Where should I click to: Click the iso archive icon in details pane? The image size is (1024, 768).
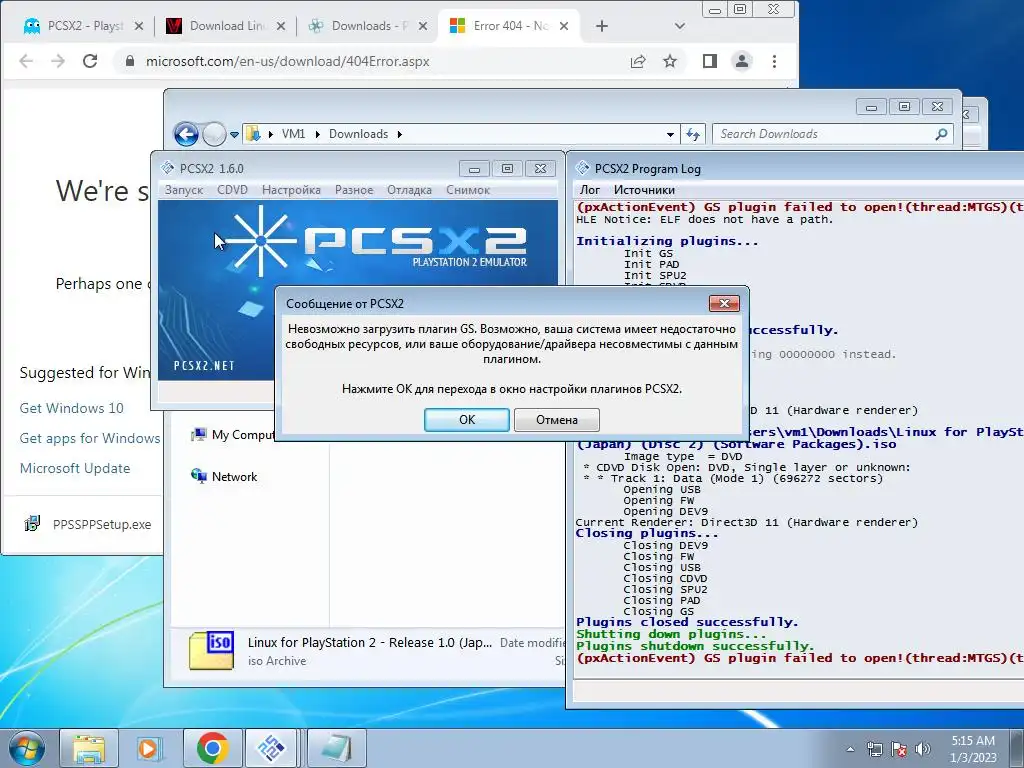(x=212, y=650)
